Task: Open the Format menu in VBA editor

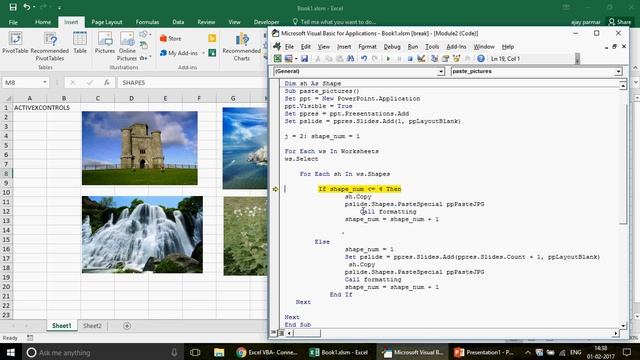Action: [367, 47]
